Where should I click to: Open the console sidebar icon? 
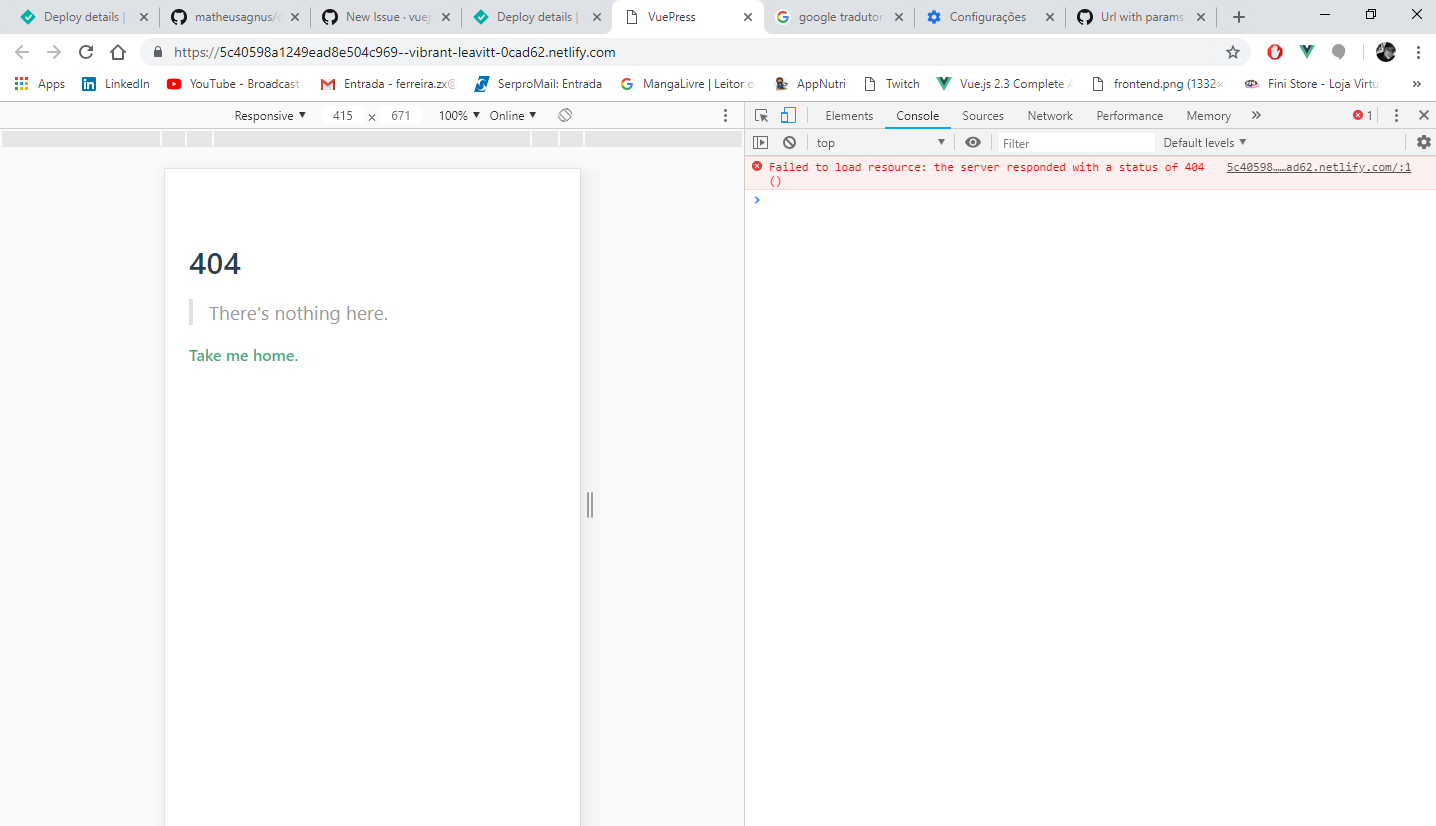(x=761, y=142)
